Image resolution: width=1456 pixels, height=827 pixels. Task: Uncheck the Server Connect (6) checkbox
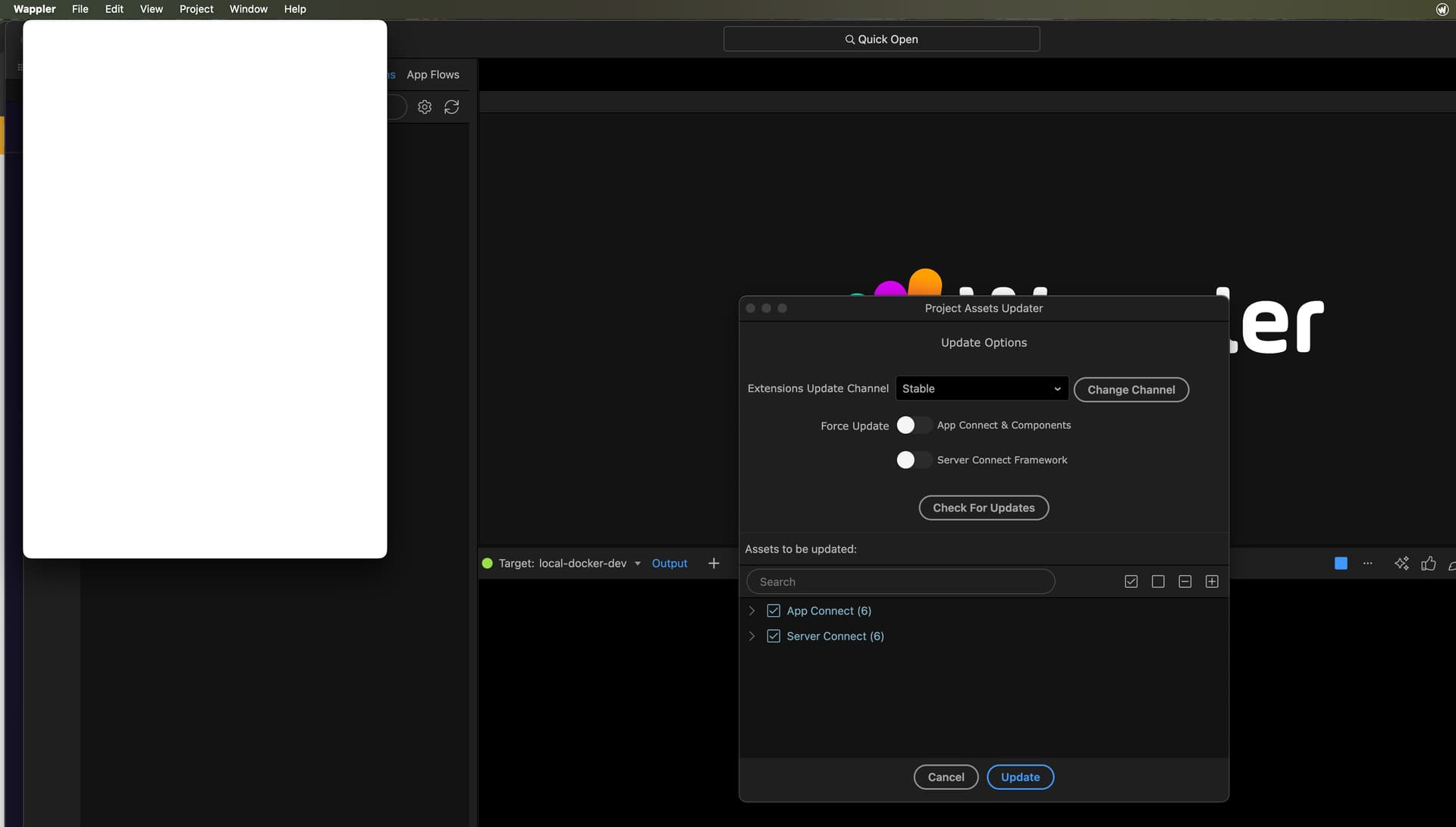pos(773,636)
